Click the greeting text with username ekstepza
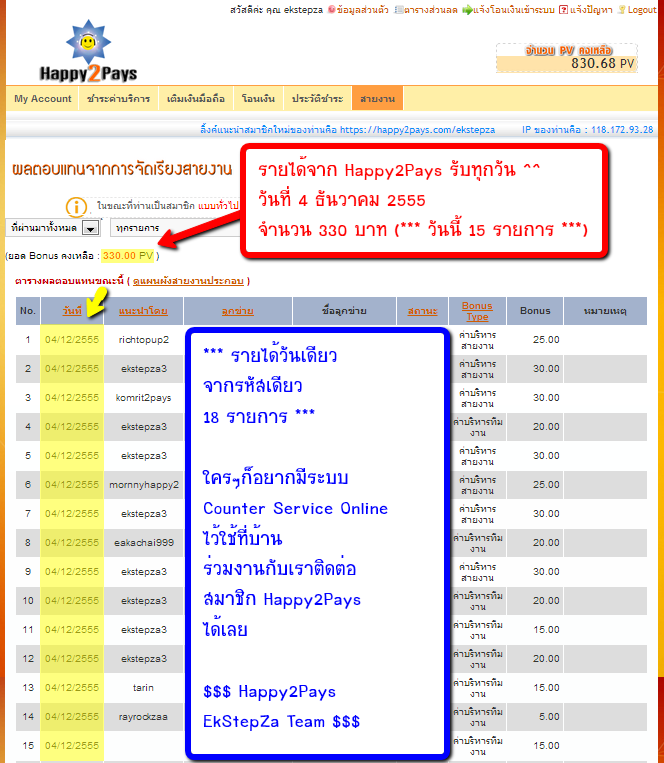 (x=276, y=10)
